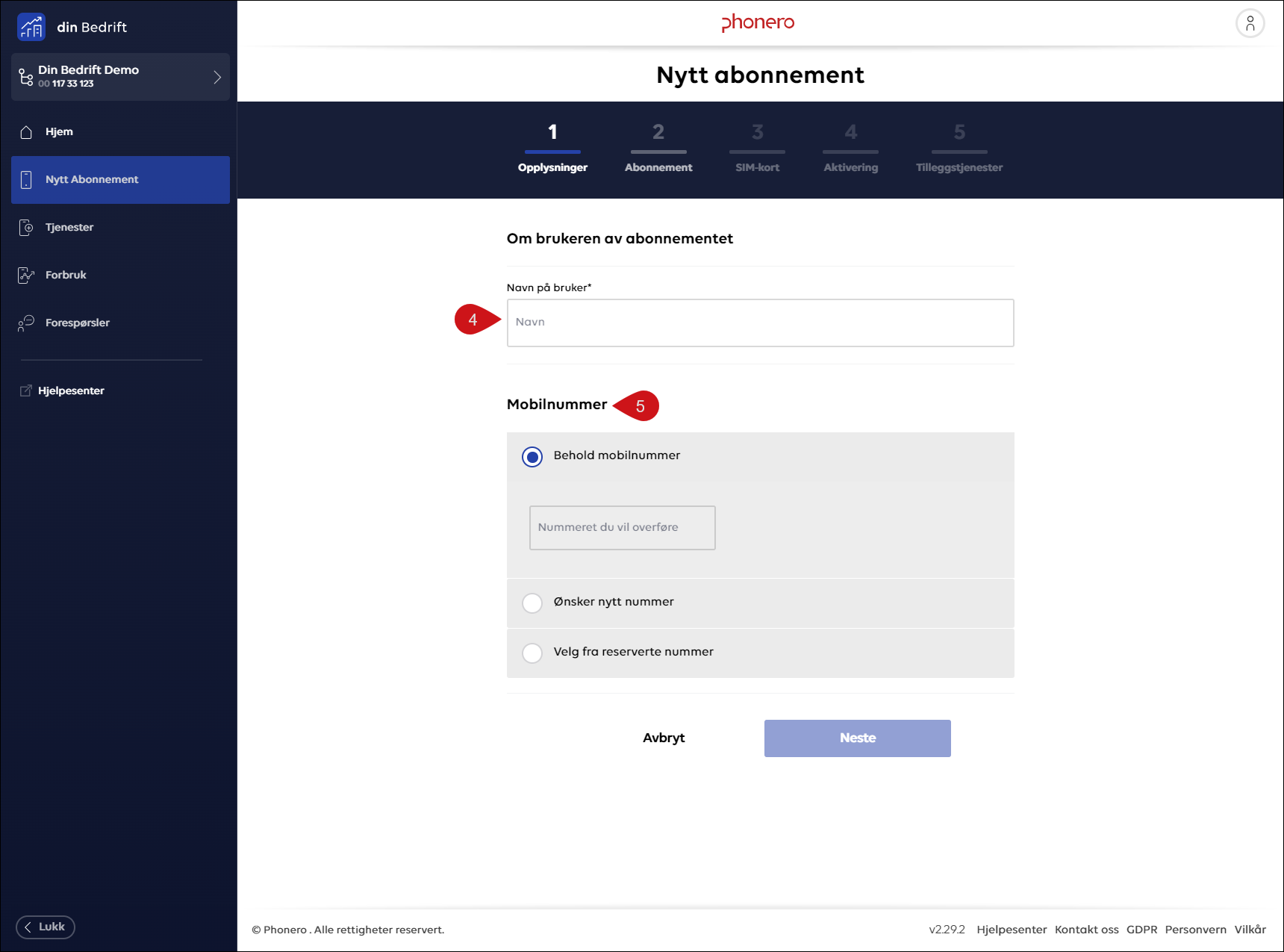The image size is (1284, 952).
Task: Go to step 1 Opplysninger
Action: pyautogui.click(x=552, y=149)
